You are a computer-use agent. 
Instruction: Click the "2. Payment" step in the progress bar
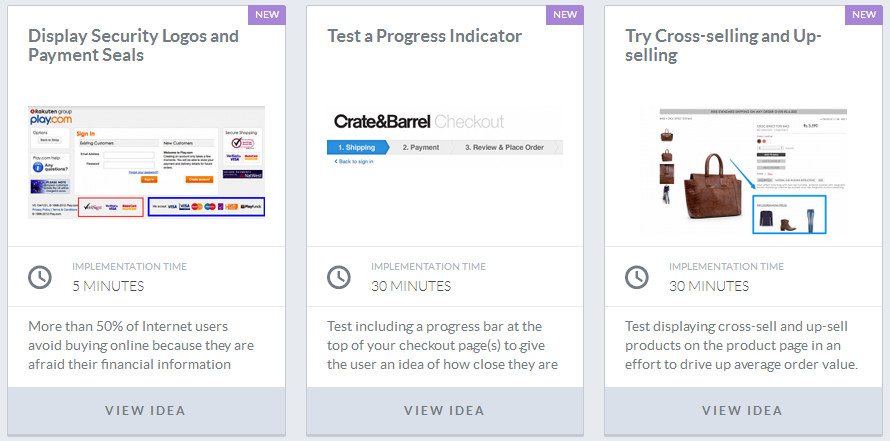[421, 147]
